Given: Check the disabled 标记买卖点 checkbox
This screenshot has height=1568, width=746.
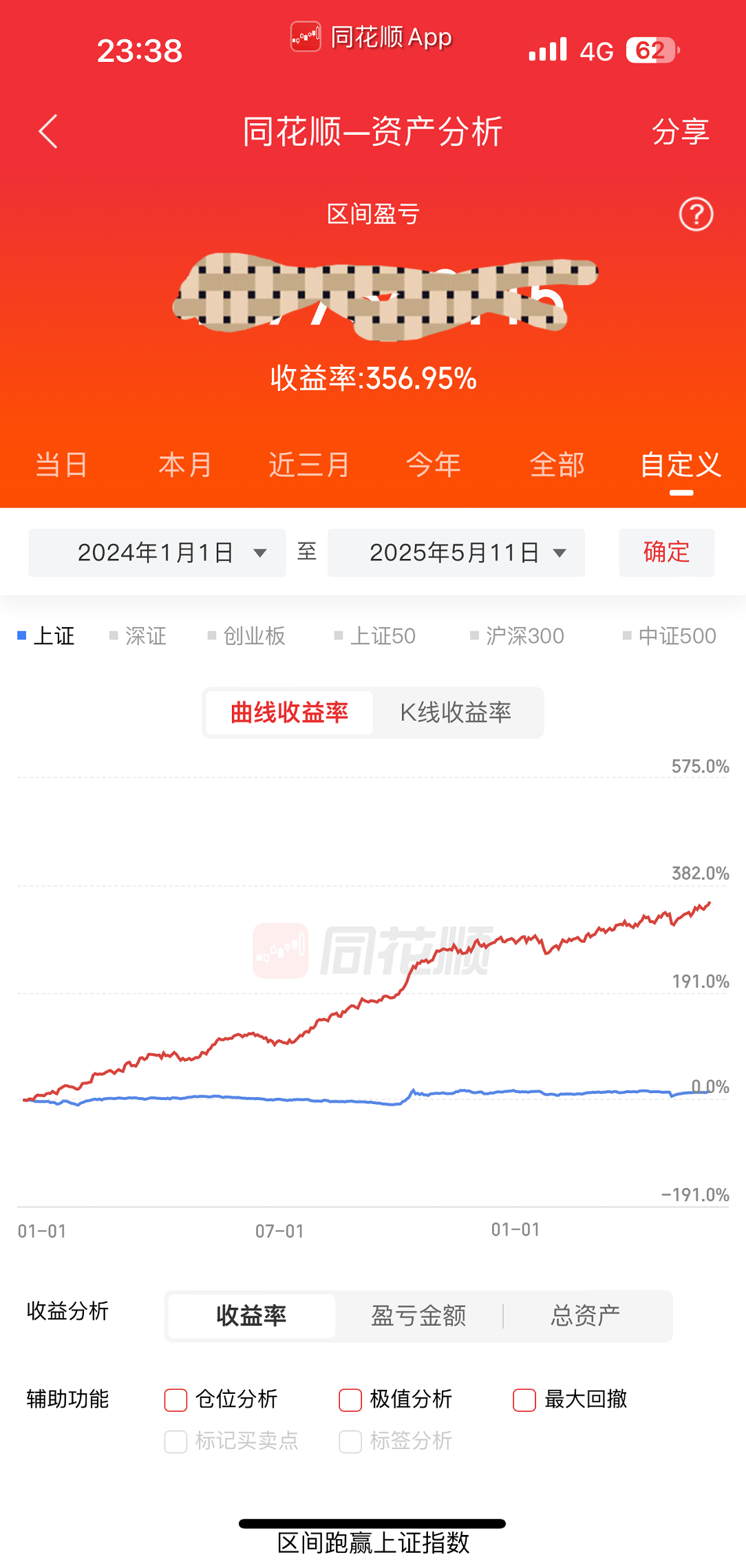Looking at the screenshot, I should [x=176, y=1441].
